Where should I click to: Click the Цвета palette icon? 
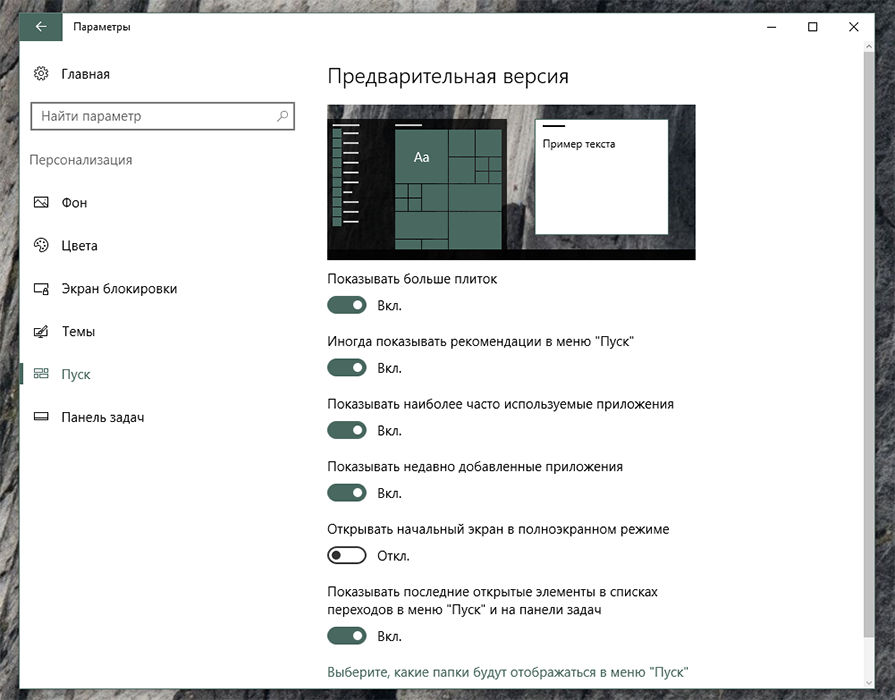coord(41,246)
